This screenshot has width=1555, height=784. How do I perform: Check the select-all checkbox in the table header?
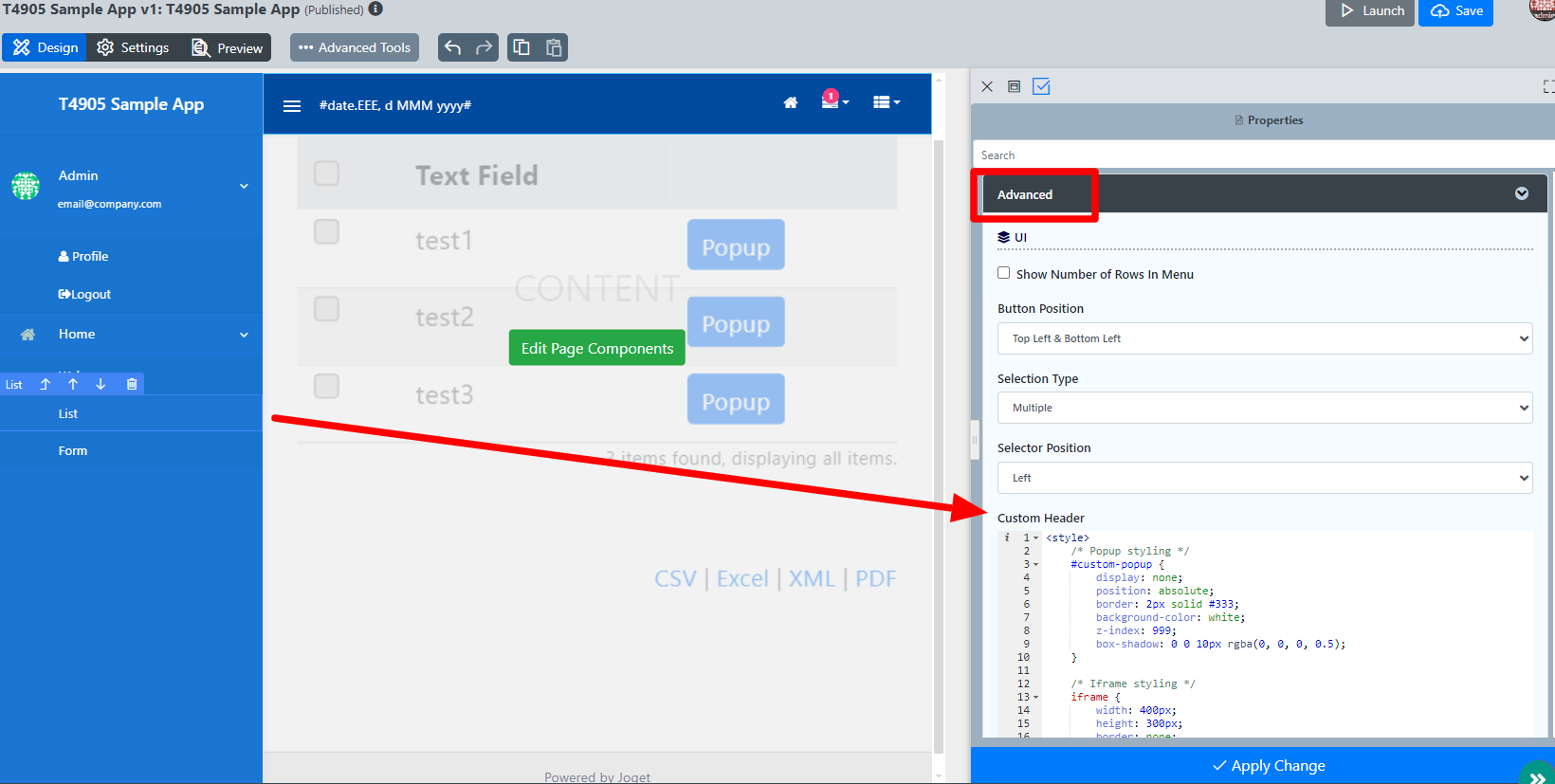pyautogui.click(x=326, y=173)
